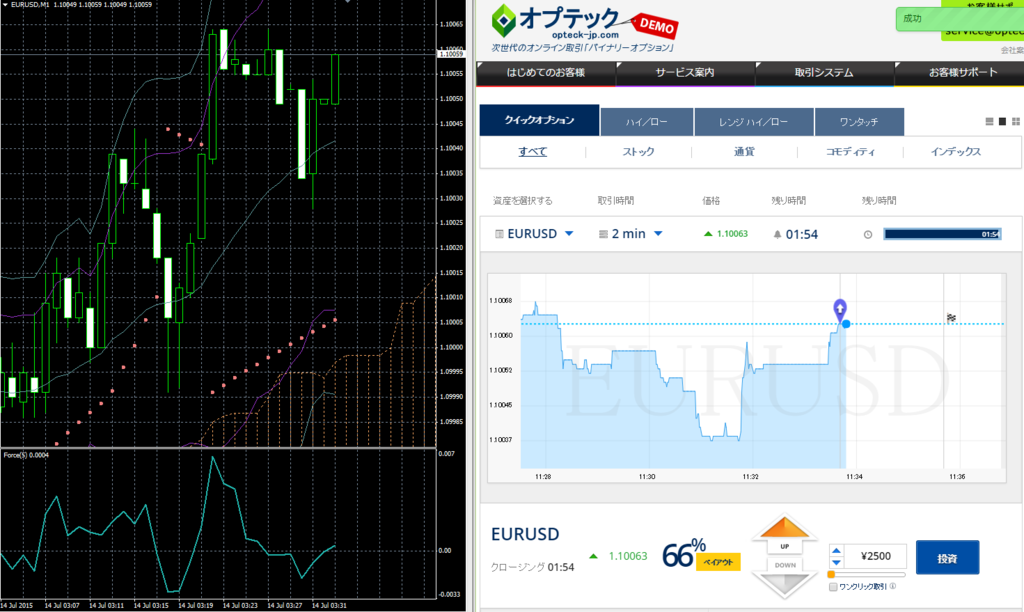Click the blue 投資 button
Viewport: 1024px width, 612px height.
pyautogui.click(x=947, y=558)
